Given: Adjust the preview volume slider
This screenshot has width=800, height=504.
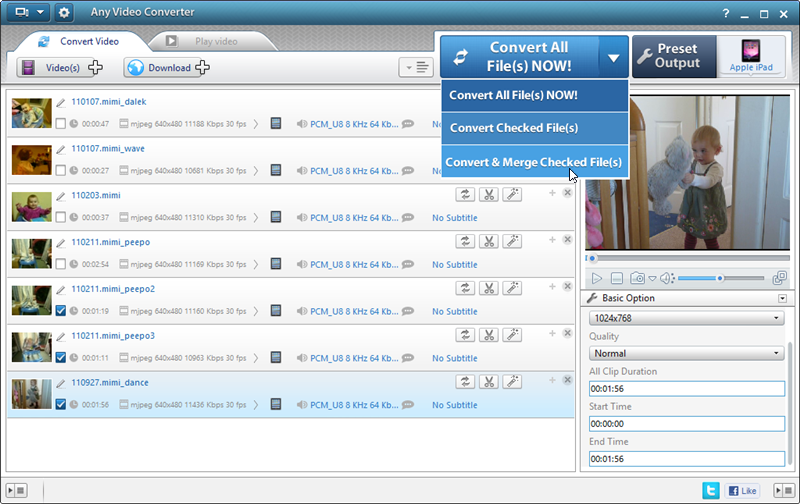Looking at the screenshot, I should 720,278.
